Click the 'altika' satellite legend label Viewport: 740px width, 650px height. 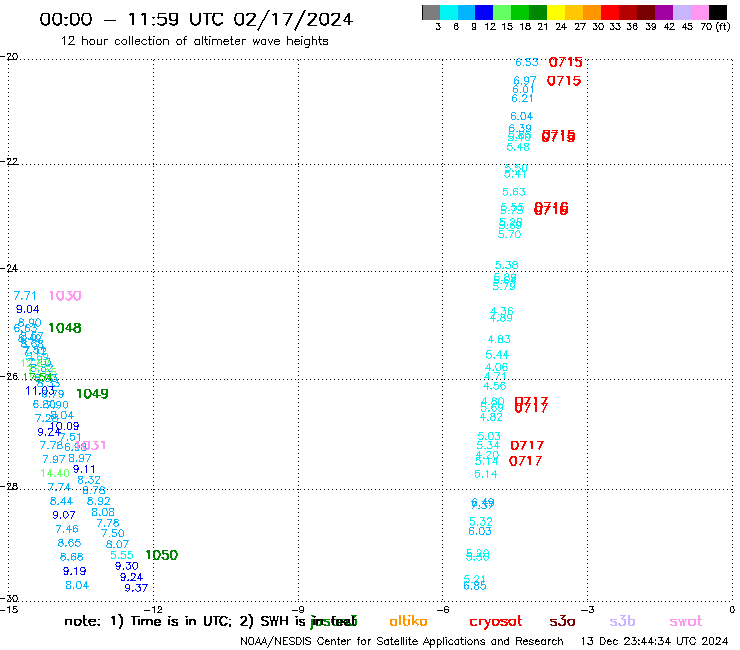408,621
